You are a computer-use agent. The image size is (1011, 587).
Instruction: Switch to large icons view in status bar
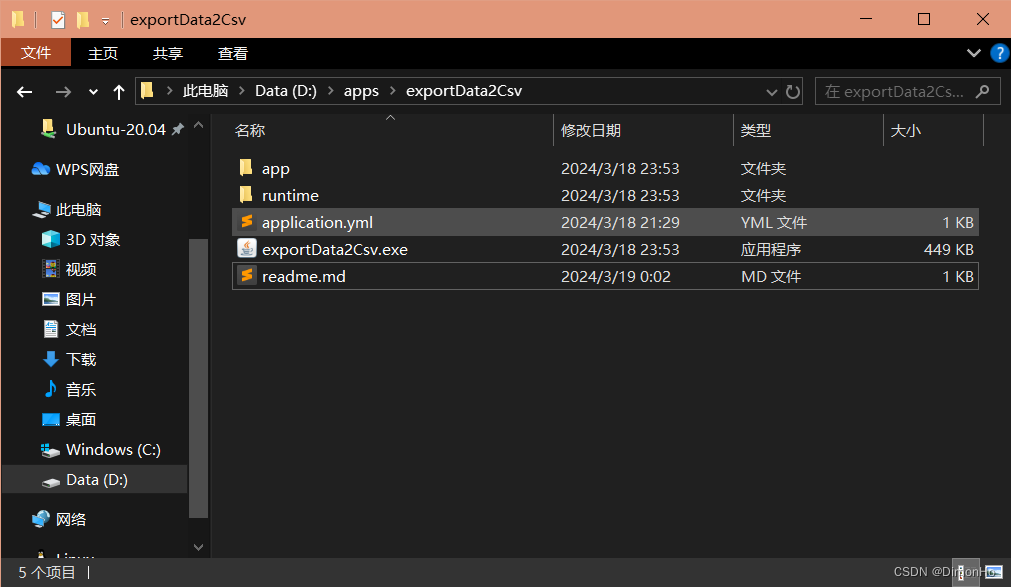pyautogui.click(x=994, y=572)
